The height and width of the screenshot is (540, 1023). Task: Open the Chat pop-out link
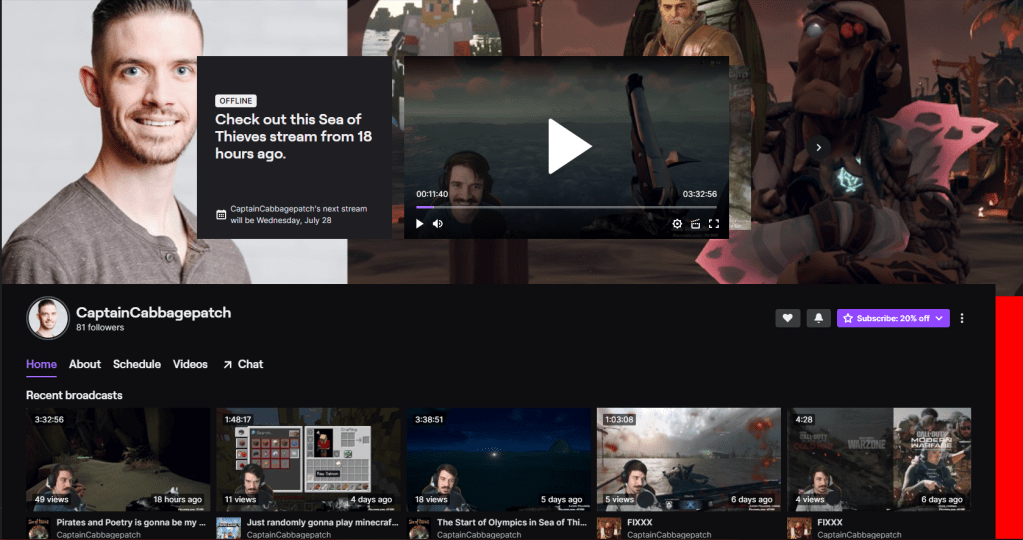[x=243, y=364]
